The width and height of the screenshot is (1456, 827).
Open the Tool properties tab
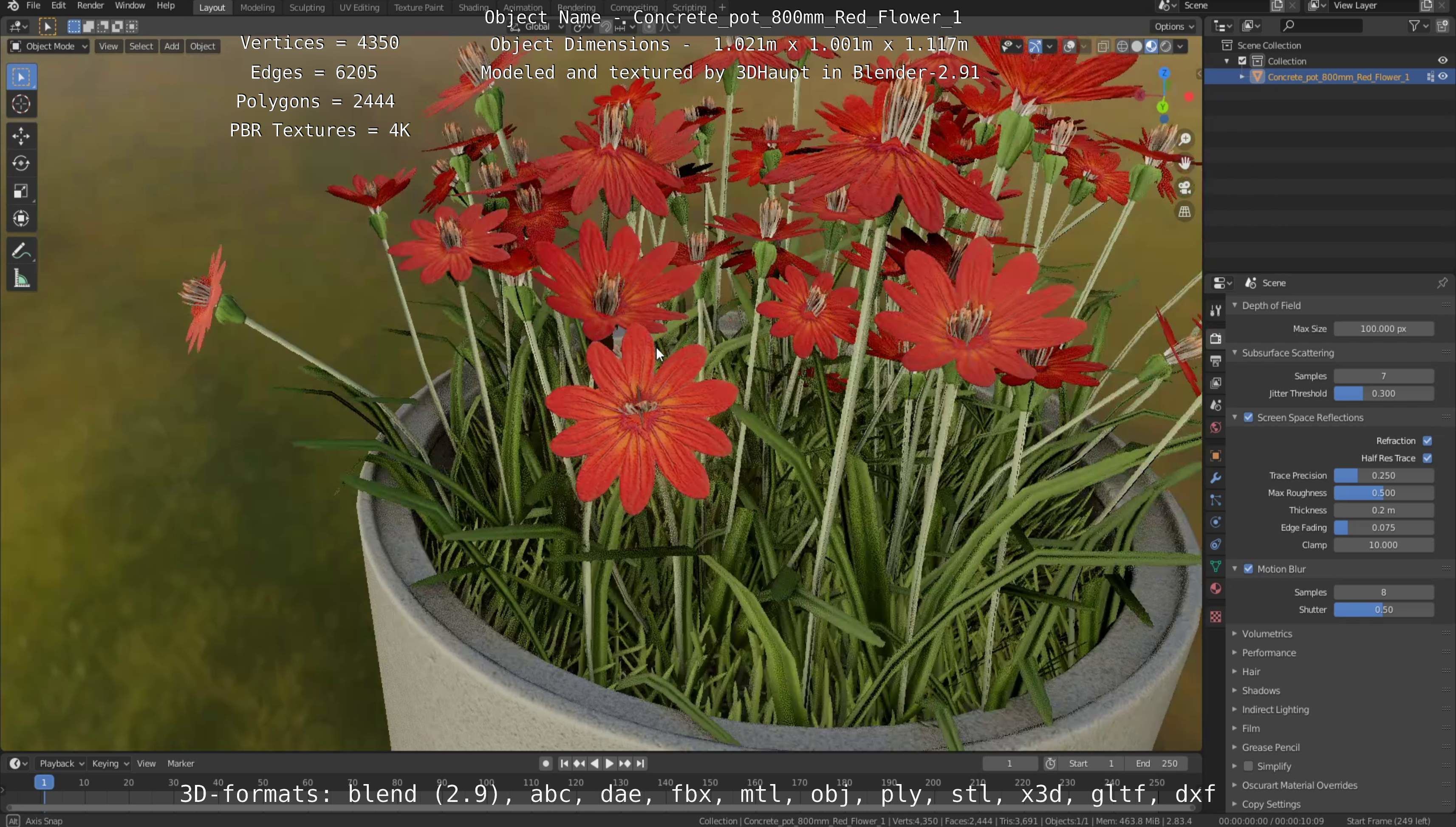[x=1215, y=310]
